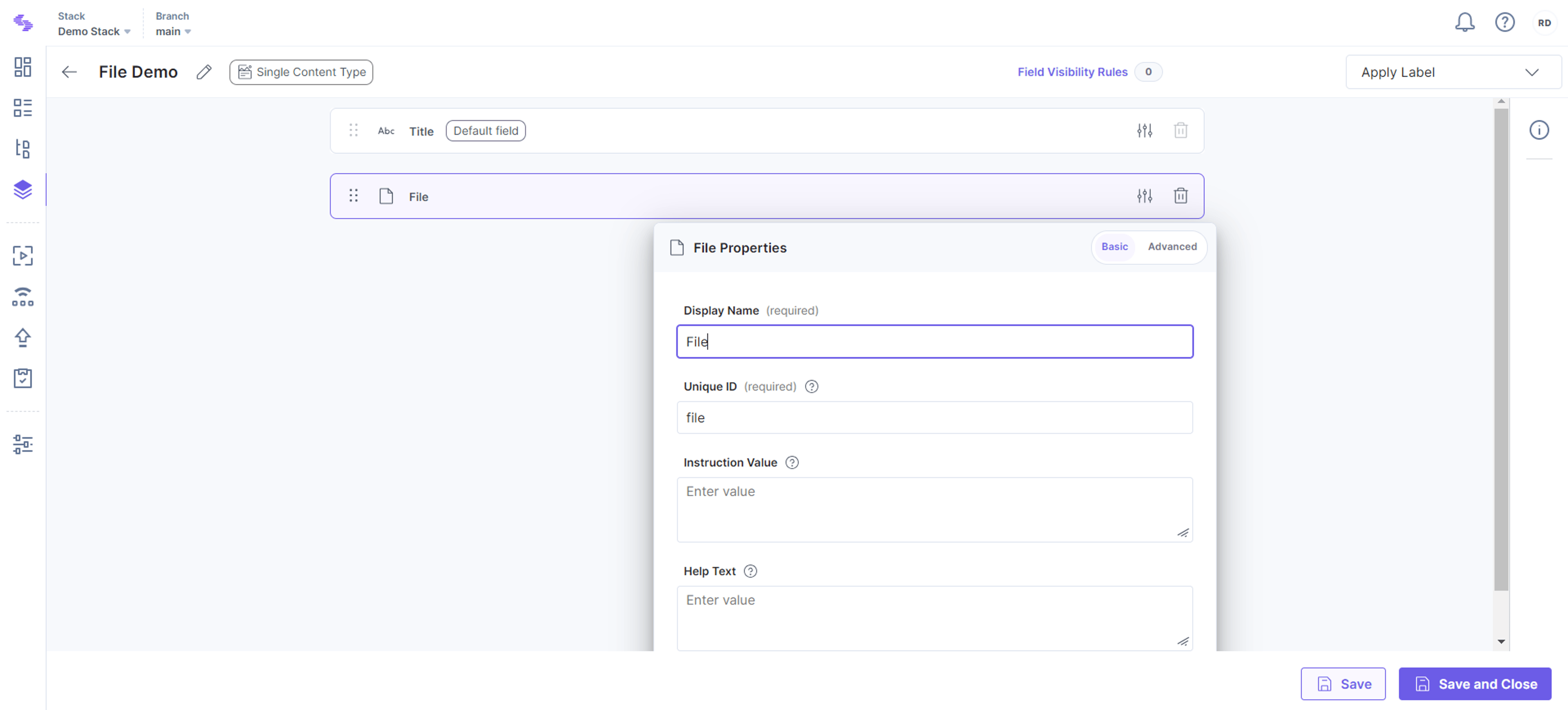Open the Entries list sidebar icon
1568x710 pixels.
(22, 108)
